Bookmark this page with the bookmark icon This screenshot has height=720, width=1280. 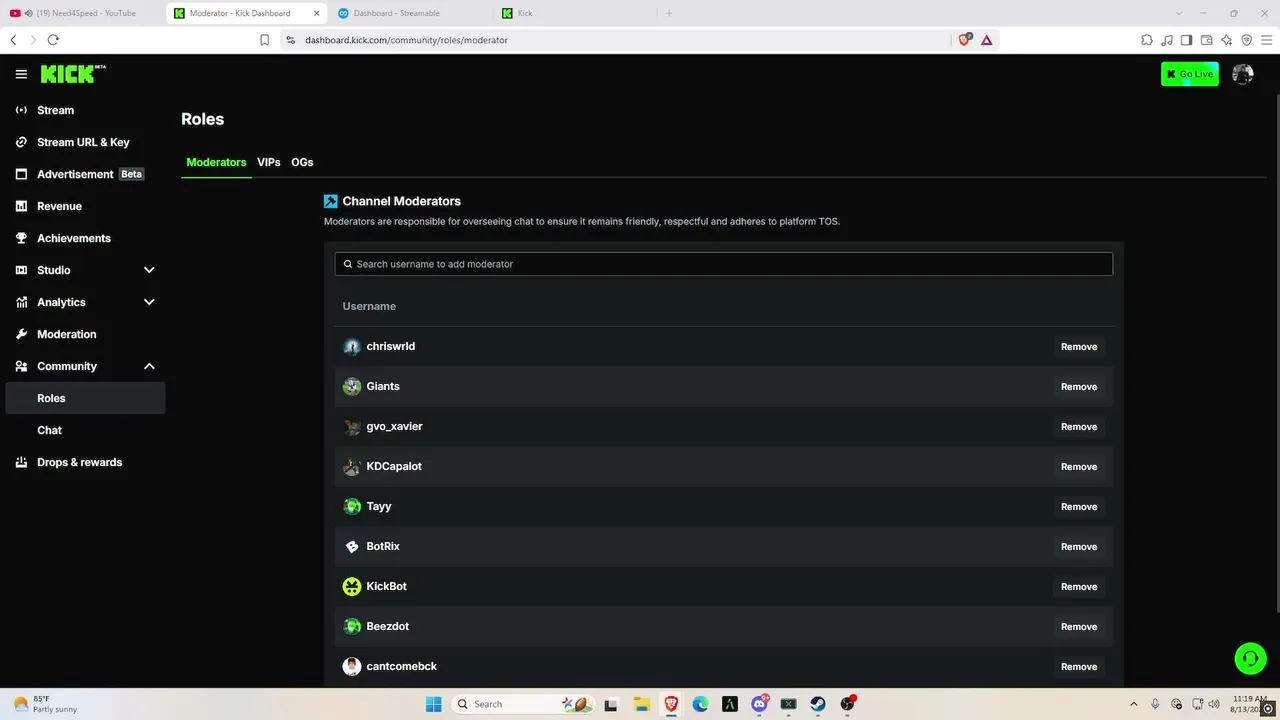point(264,40)
